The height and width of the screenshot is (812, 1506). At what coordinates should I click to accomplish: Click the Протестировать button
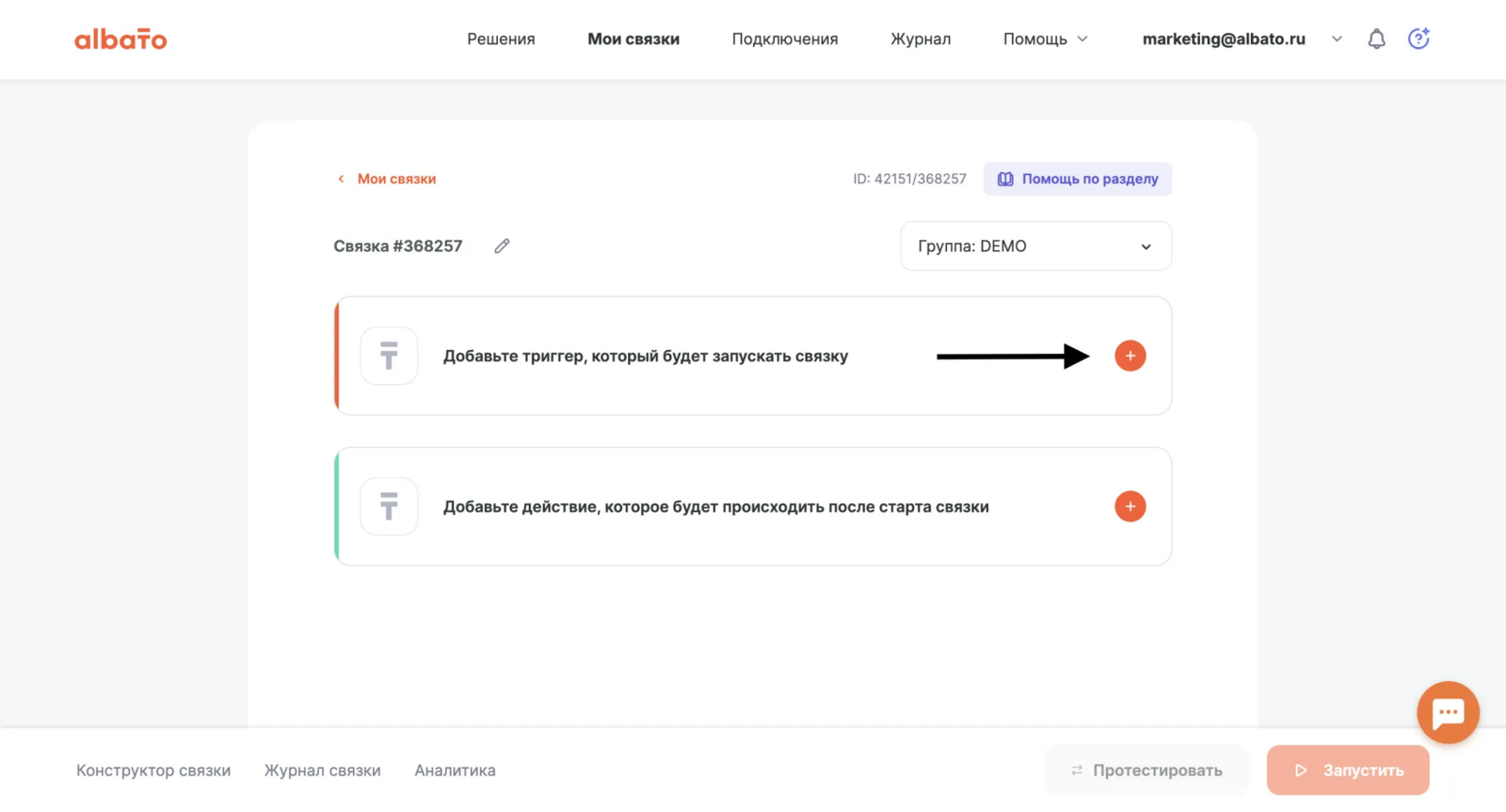point(1146,770)
